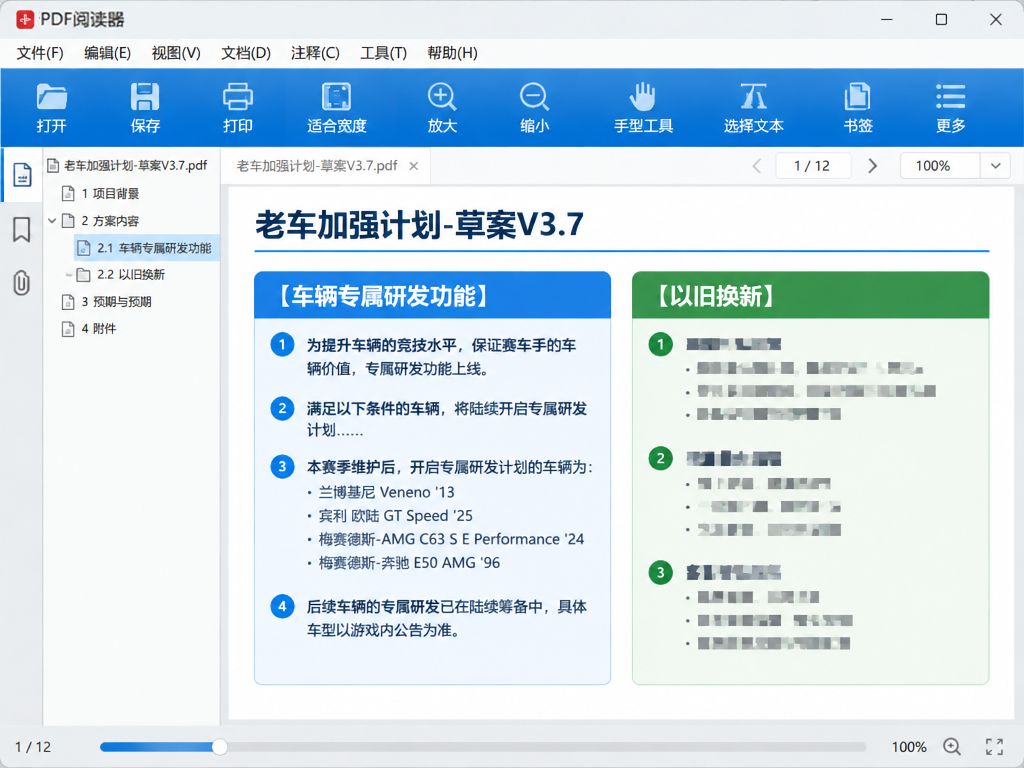Click the 100% zoom input box
The height and width of the screenshot is (768, 1024).
click(940, 166)
